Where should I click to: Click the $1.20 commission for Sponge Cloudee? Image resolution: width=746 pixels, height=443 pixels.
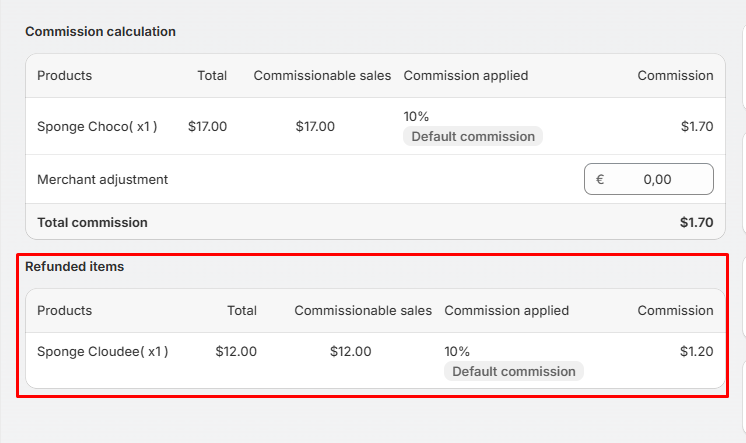click(x=696, y=351)
